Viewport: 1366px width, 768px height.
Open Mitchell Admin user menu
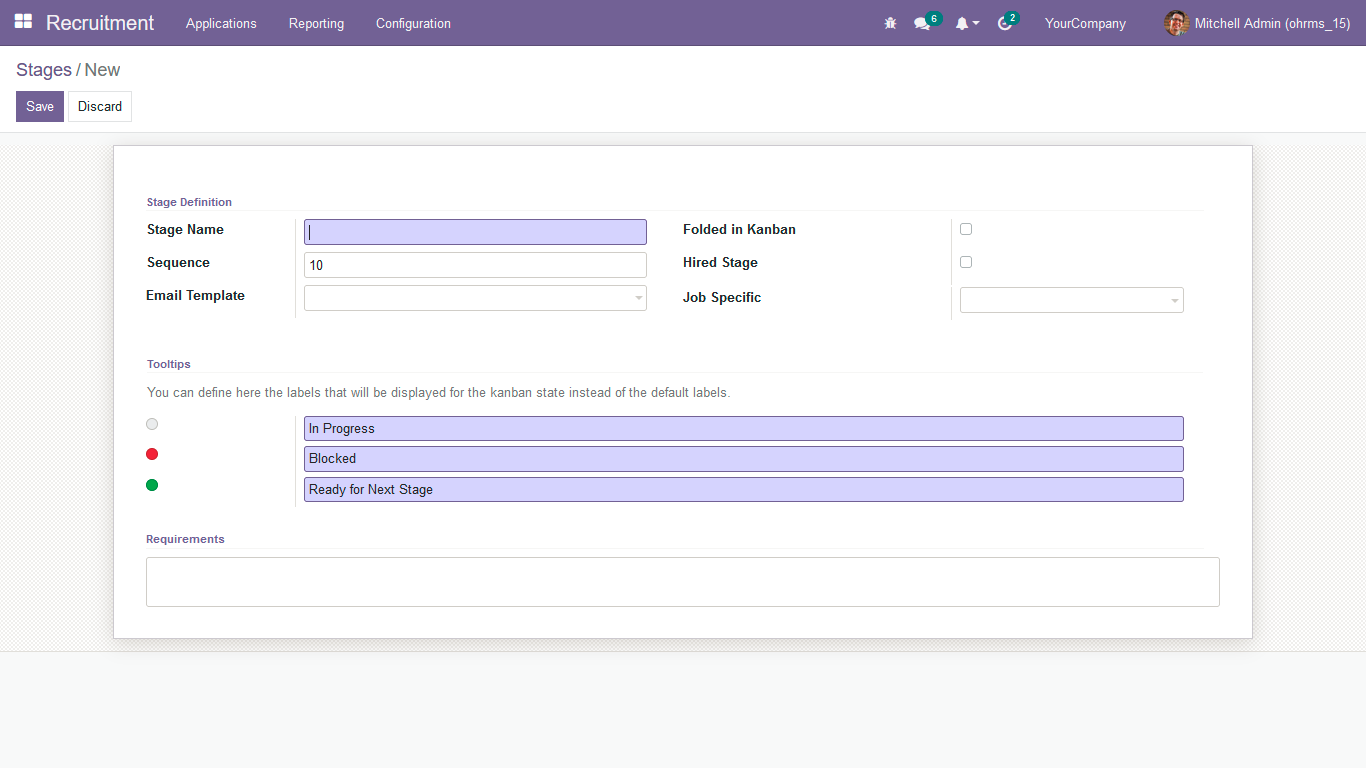[1257, 23]
